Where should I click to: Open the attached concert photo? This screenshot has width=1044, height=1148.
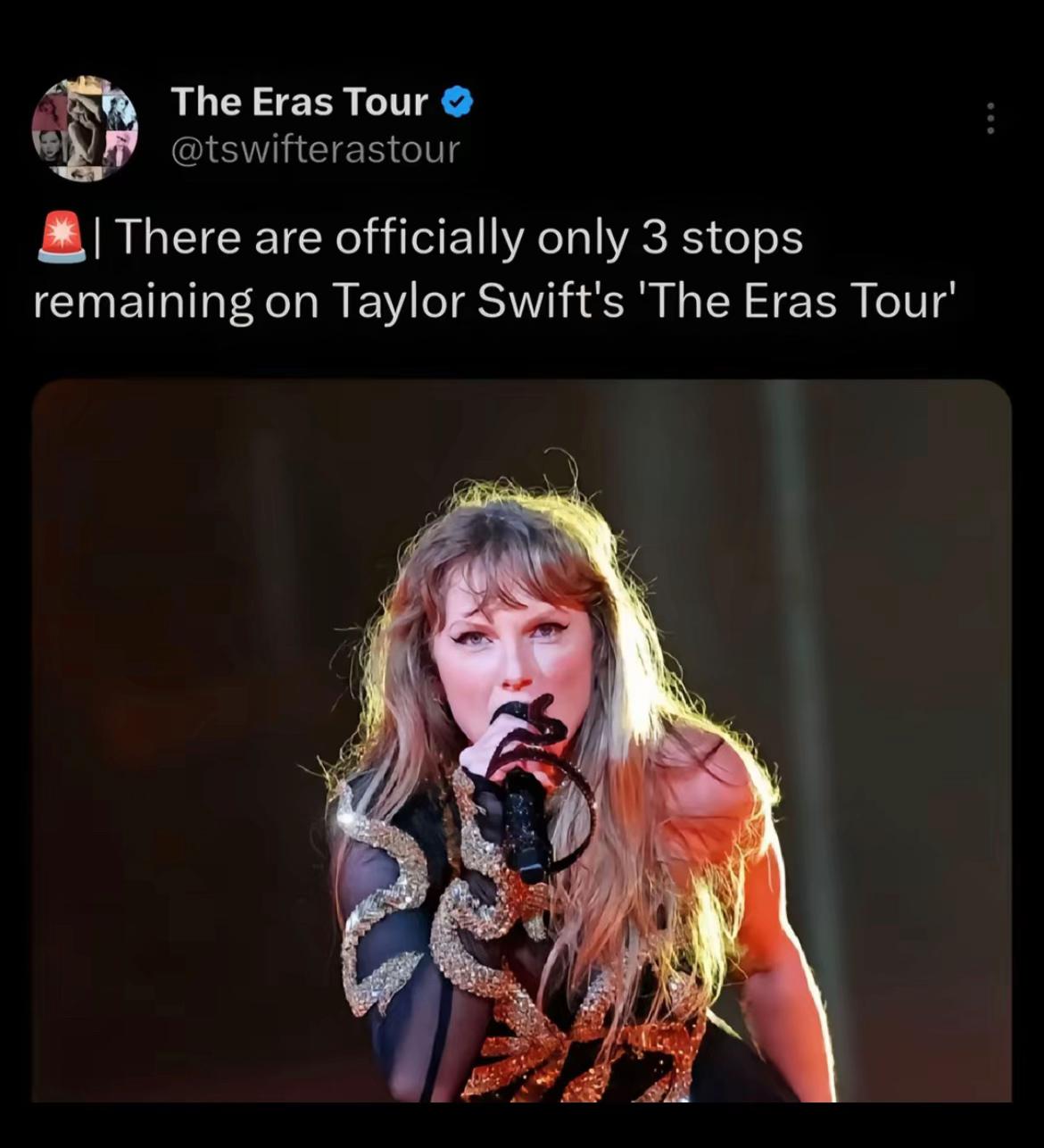[x=522, y=741]
